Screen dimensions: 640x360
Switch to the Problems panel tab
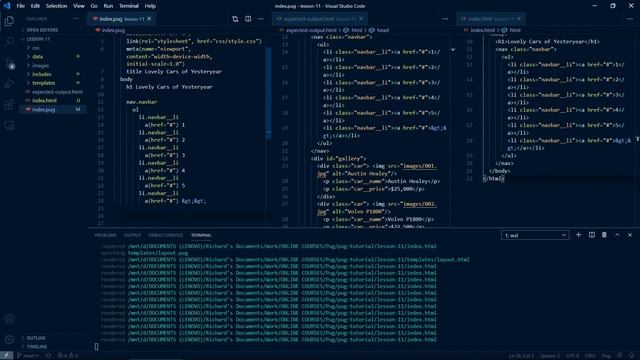pyautogui.click(x=105, y=236)
